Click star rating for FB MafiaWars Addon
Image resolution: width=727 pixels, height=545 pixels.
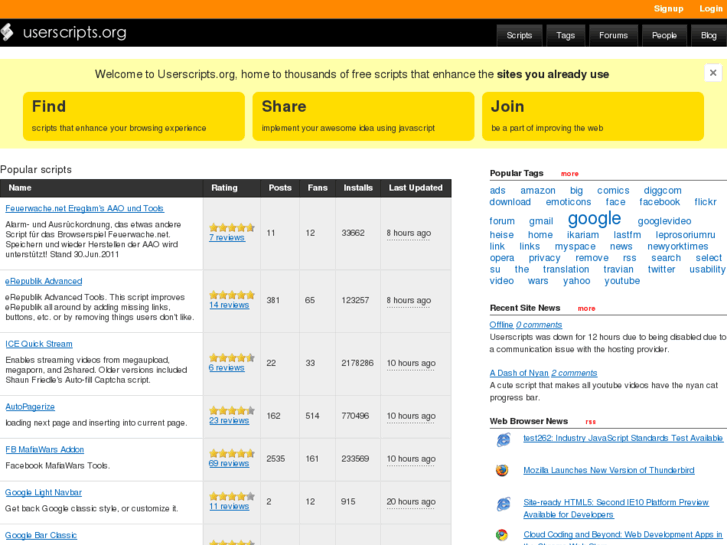231,453
